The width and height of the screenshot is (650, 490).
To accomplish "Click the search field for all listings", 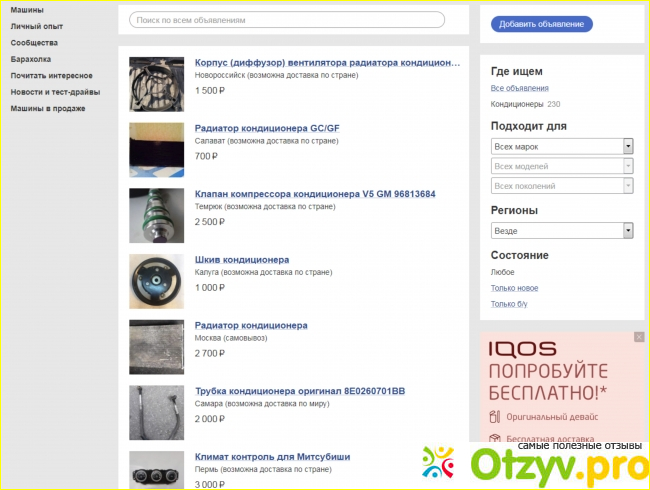I will point(288,20).
